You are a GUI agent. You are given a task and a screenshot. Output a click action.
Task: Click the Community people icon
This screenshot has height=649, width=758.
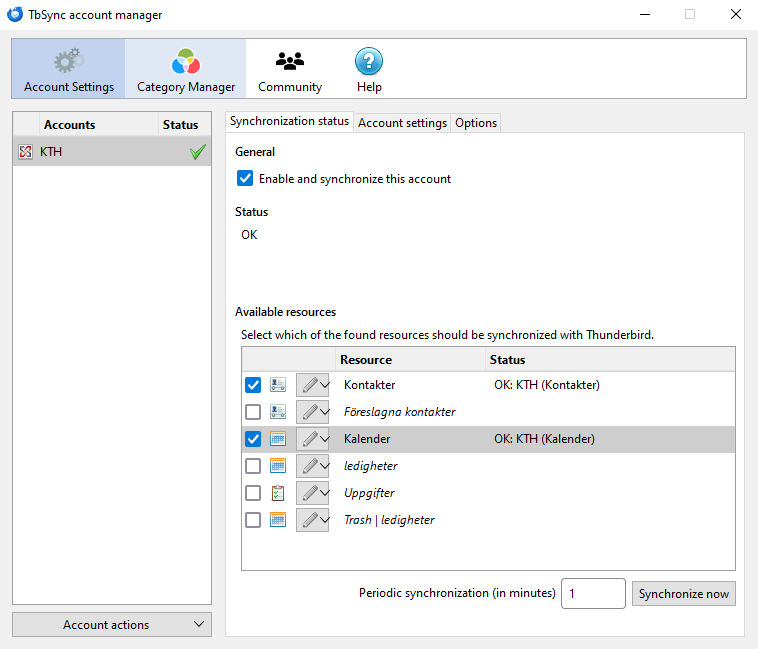click(x=290, y=61)
